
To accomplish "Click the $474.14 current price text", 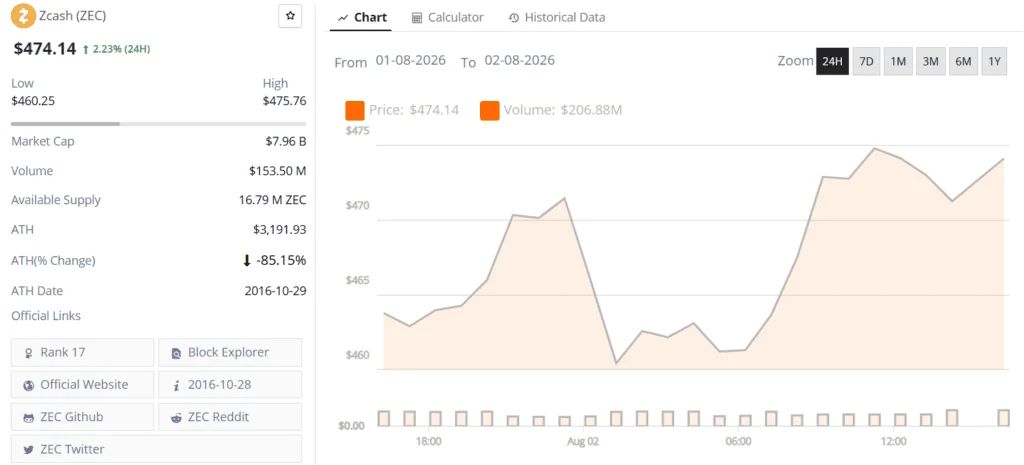I will [45, 48].
